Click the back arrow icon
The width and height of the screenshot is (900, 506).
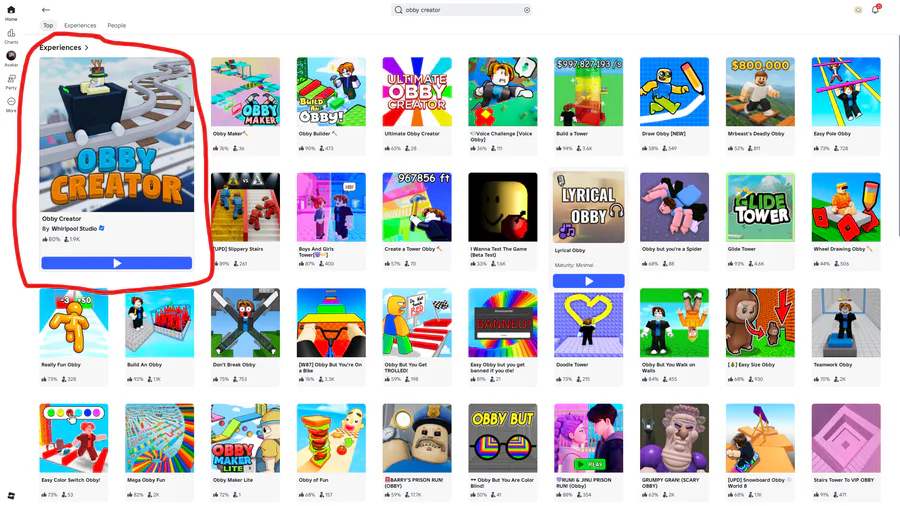(46, 10)
